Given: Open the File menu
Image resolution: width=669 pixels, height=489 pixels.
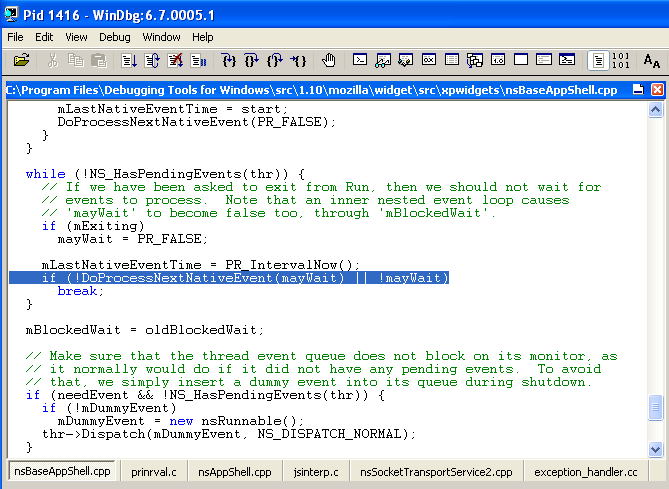Looking at the screenshot, I should [x=15, y=37].
